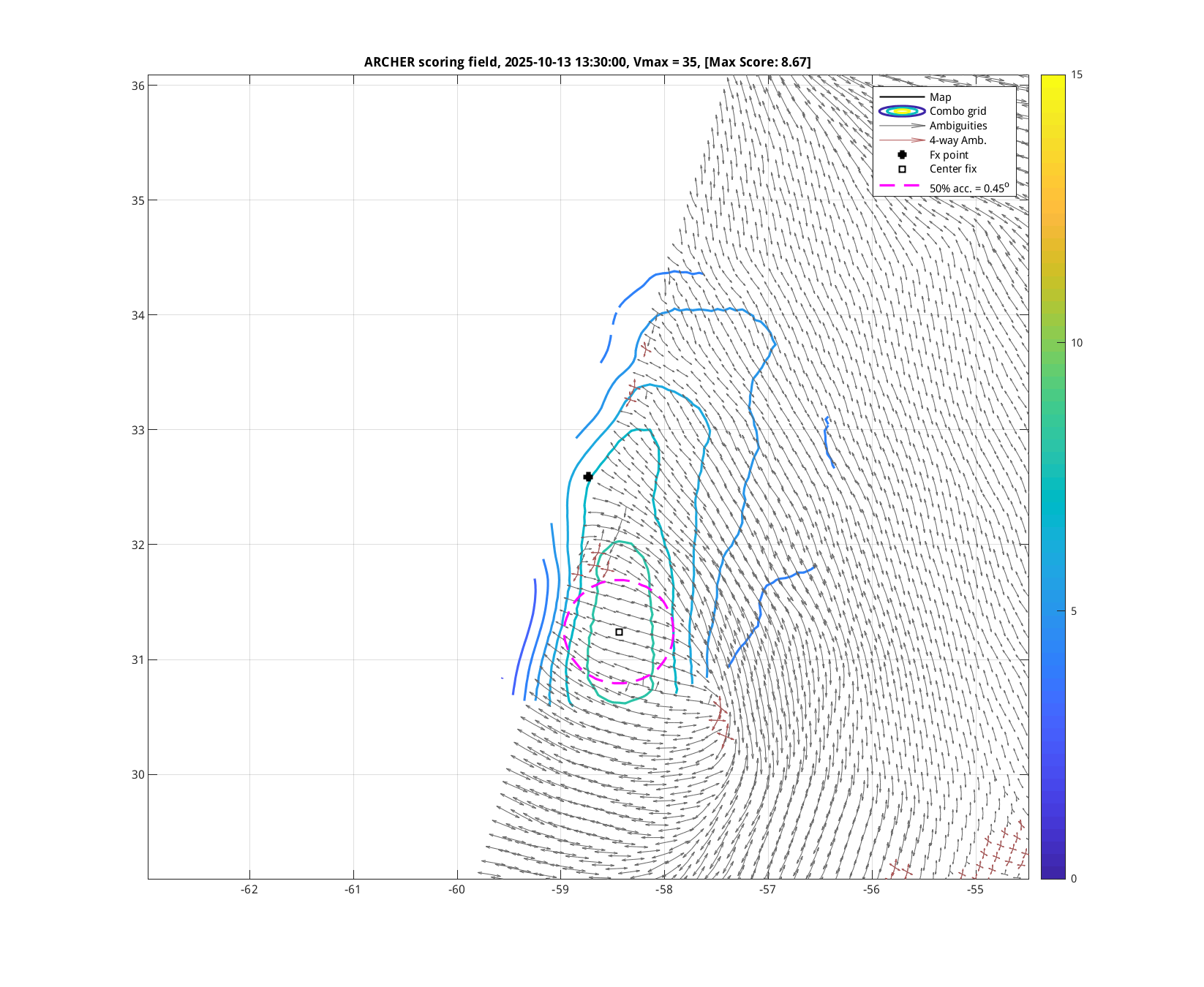Screen dimensions: 1204x987
Task: Click the x-axis tick label -55
Action: pos(975,890)
